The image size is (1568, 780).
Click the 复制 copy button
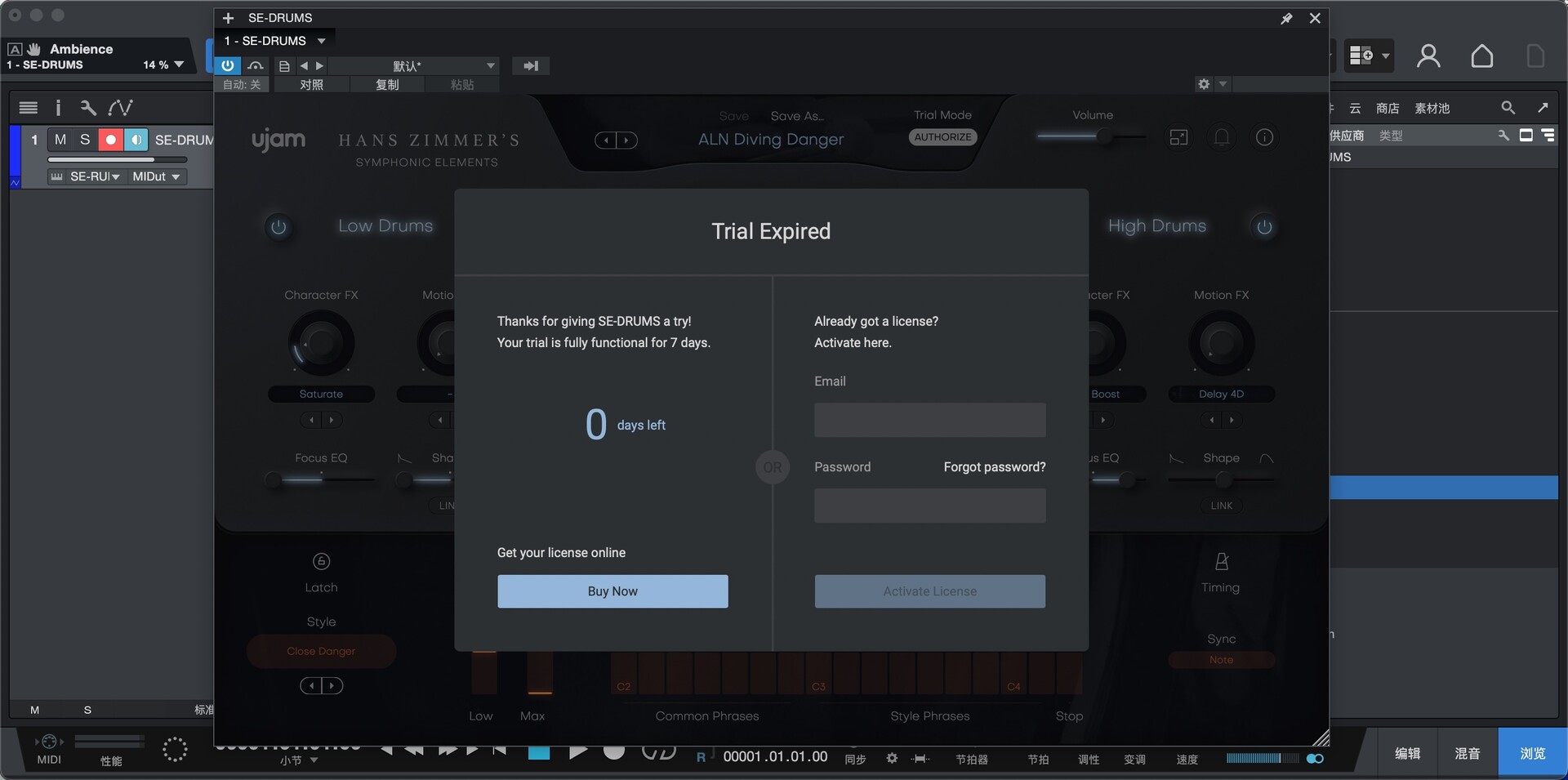387,85
